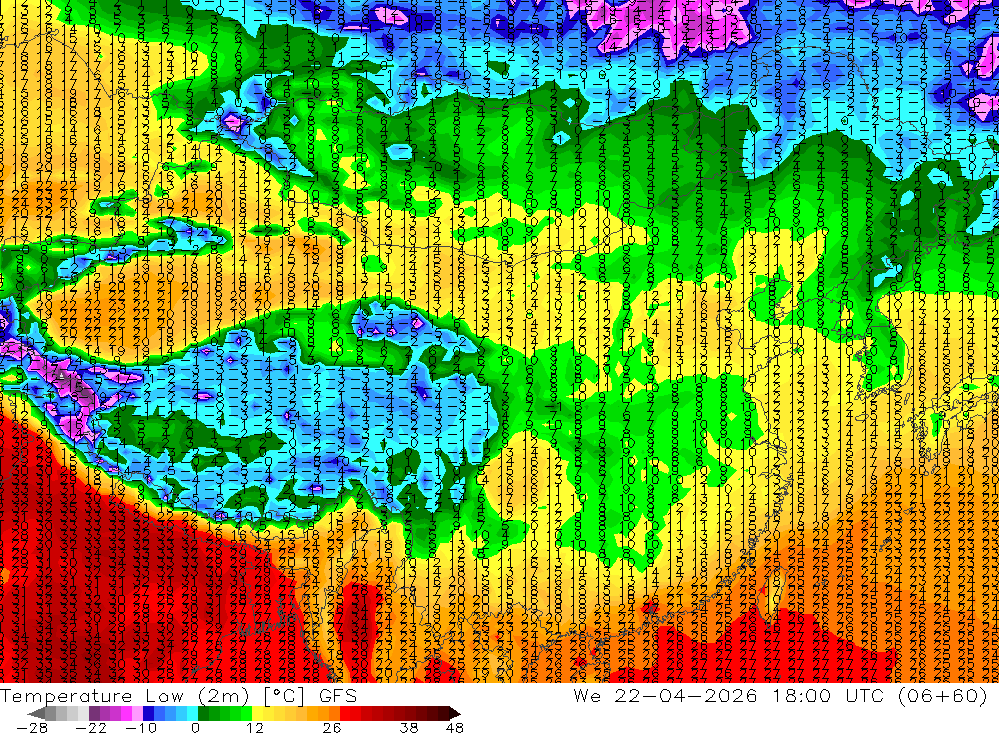The width and height of the screenshot is (1000, 733).
Task: Click the legend value "-10"
Action: [141, 727]
